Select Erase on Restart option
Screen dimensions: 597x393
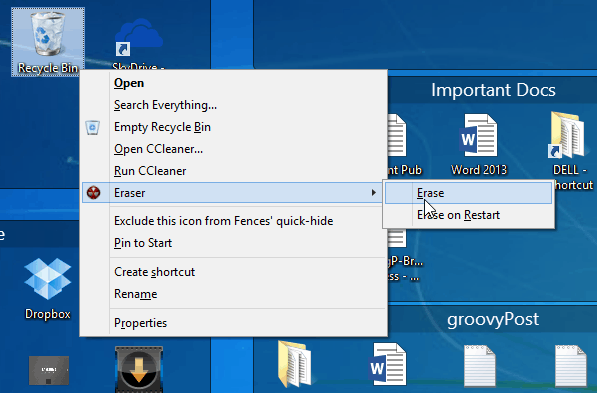468,215
